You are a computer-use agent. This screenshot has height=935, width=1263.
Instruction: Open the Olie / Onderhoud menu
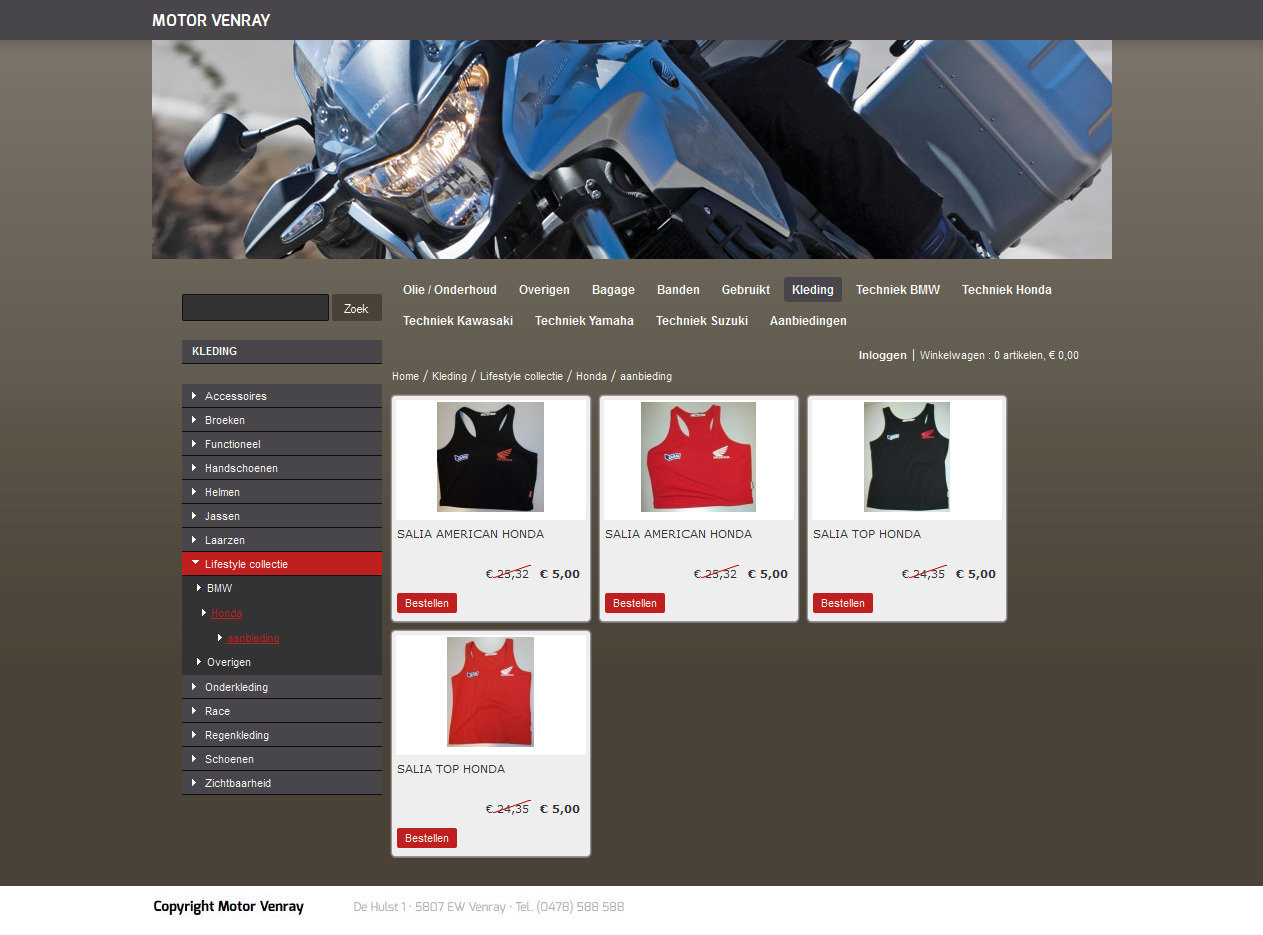(450, 290)
